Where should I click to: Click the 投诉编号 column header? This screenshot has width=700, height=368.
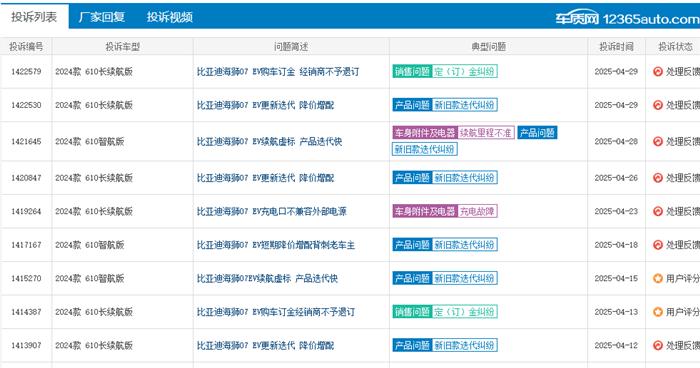[26, 46]
